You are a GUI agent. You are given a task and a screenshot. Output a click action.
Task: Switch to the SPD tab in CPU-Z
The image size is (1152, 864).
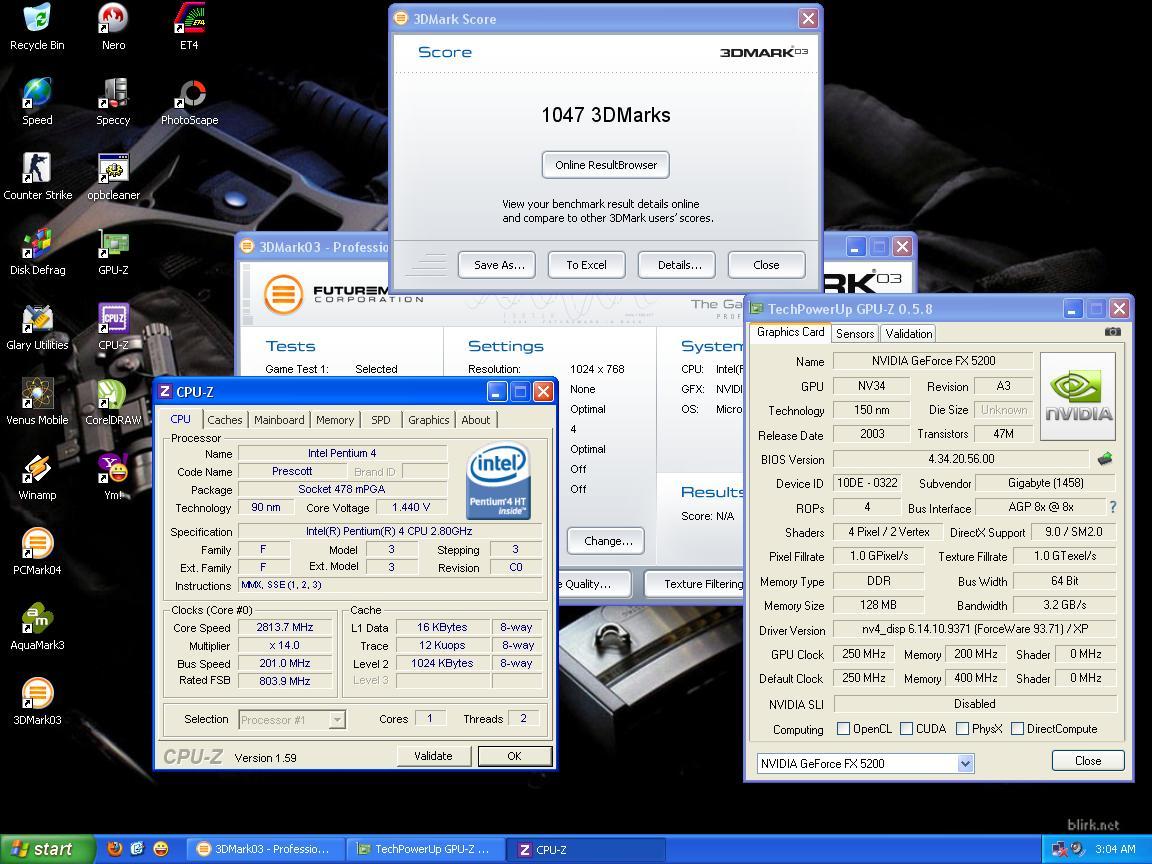pyautogui.click(x=381, y=420)
